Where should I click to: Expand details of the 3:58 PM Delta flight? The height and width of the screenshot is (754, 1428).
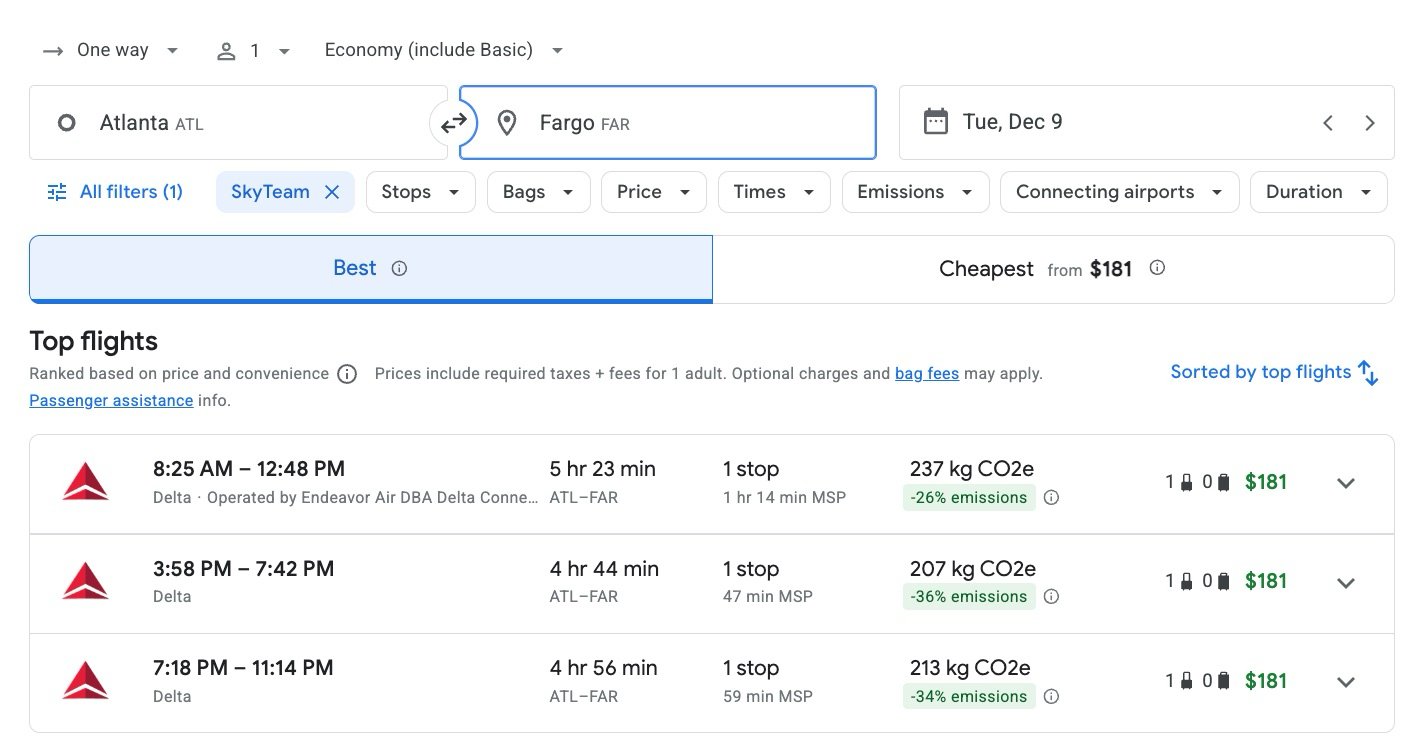[1346, 582]
